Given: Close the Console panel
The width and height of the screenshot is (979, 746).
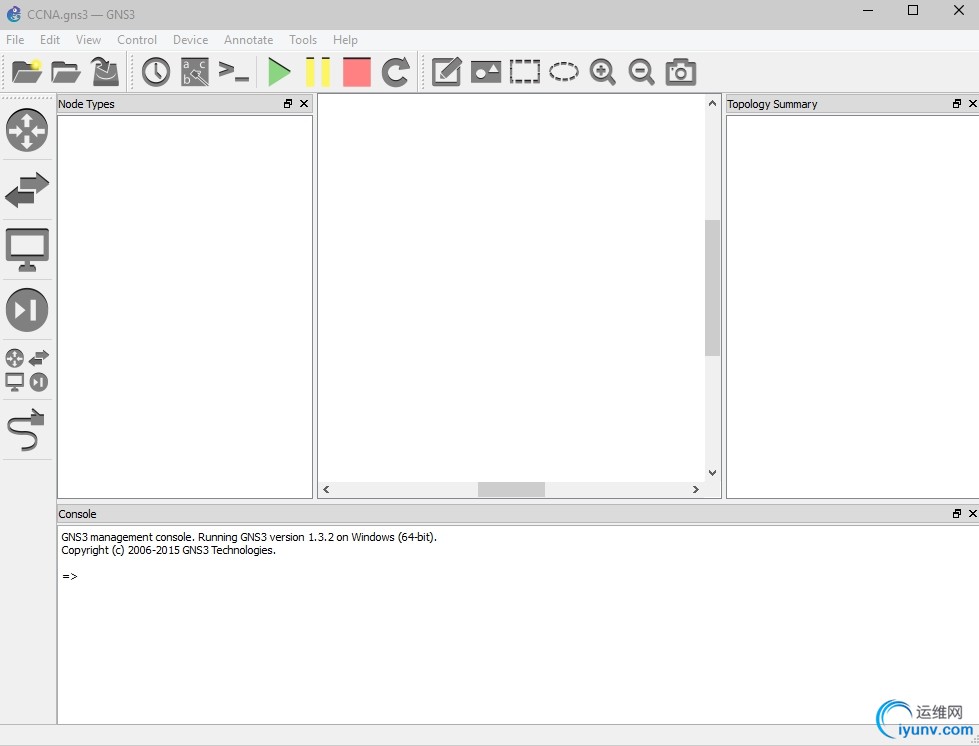Looking at the screenshot, I should [x=973, y=513].
